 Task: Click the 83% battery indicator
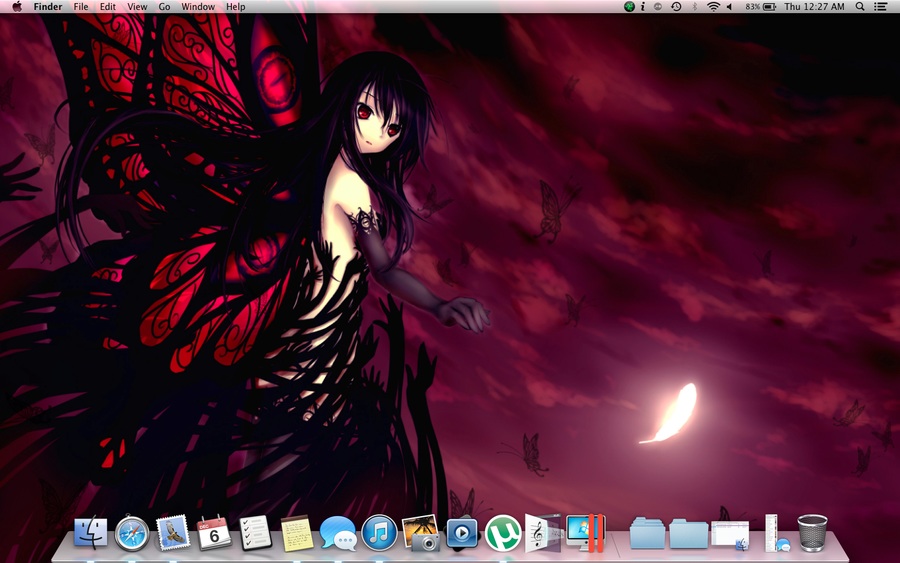(761, 7)
